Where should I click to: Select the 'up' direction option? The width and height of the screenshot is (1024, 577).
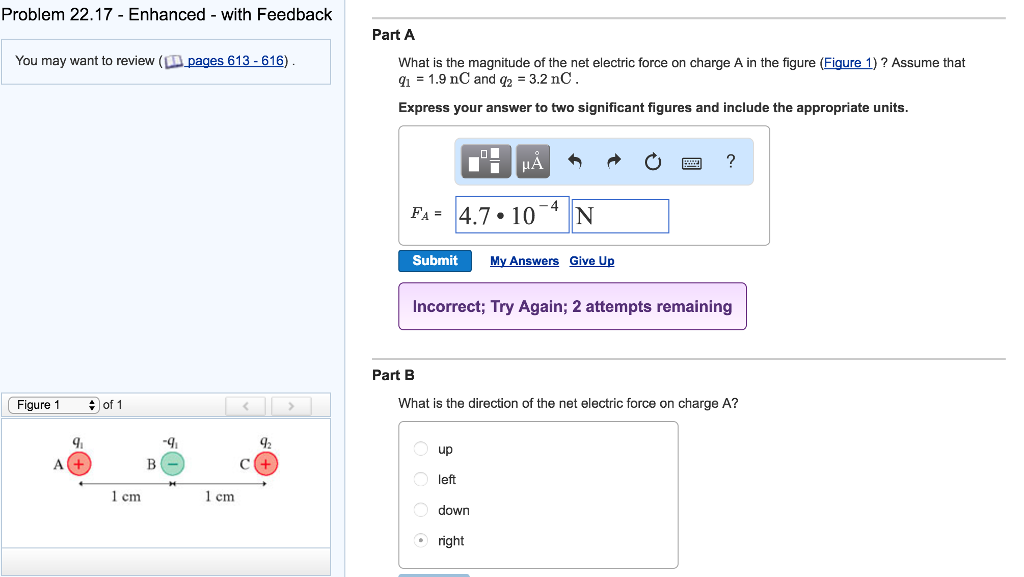422,449
